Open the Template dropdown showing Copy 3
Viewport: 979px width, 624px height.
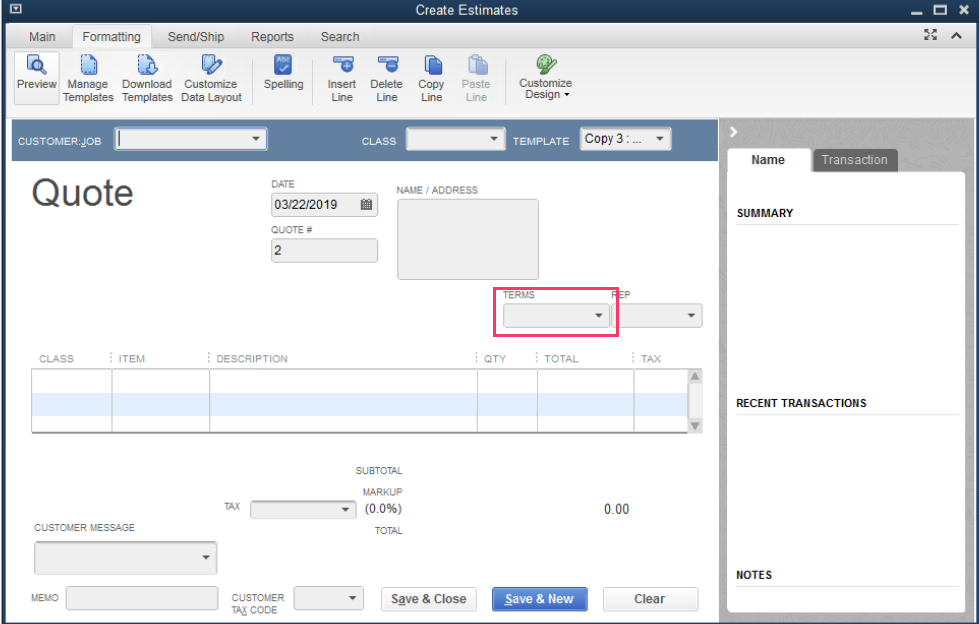[660, 139]
